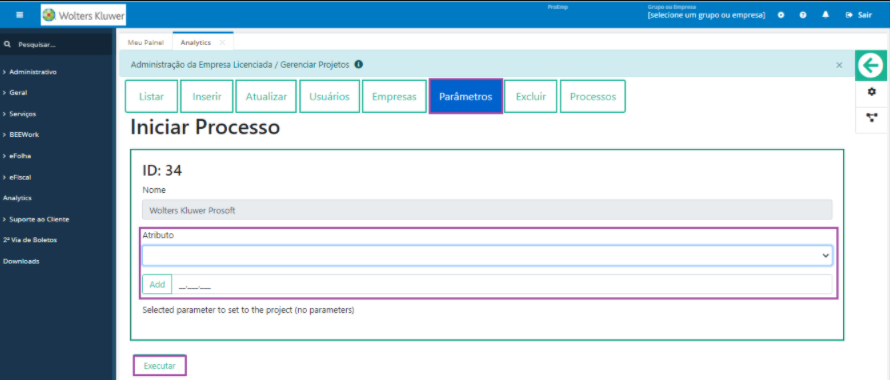
Task: Click the masked value input beside Add
Action: pos(502,284)
